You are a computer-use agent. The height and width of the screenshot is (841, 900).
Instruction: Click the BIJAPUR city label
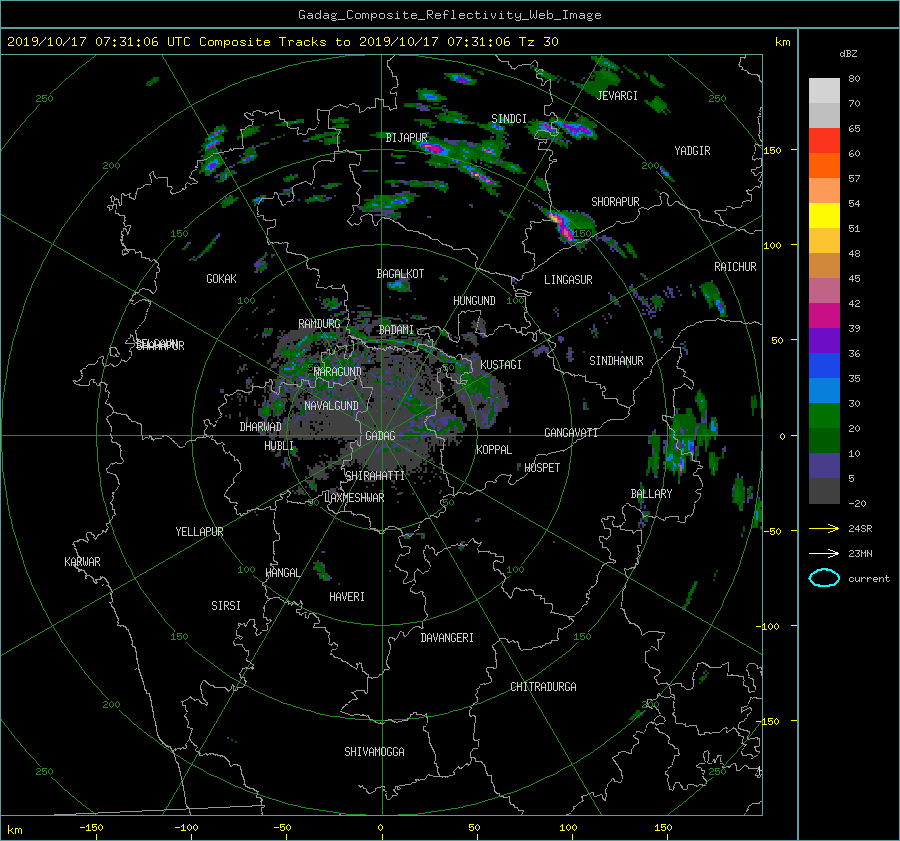(x=406, y=138)
